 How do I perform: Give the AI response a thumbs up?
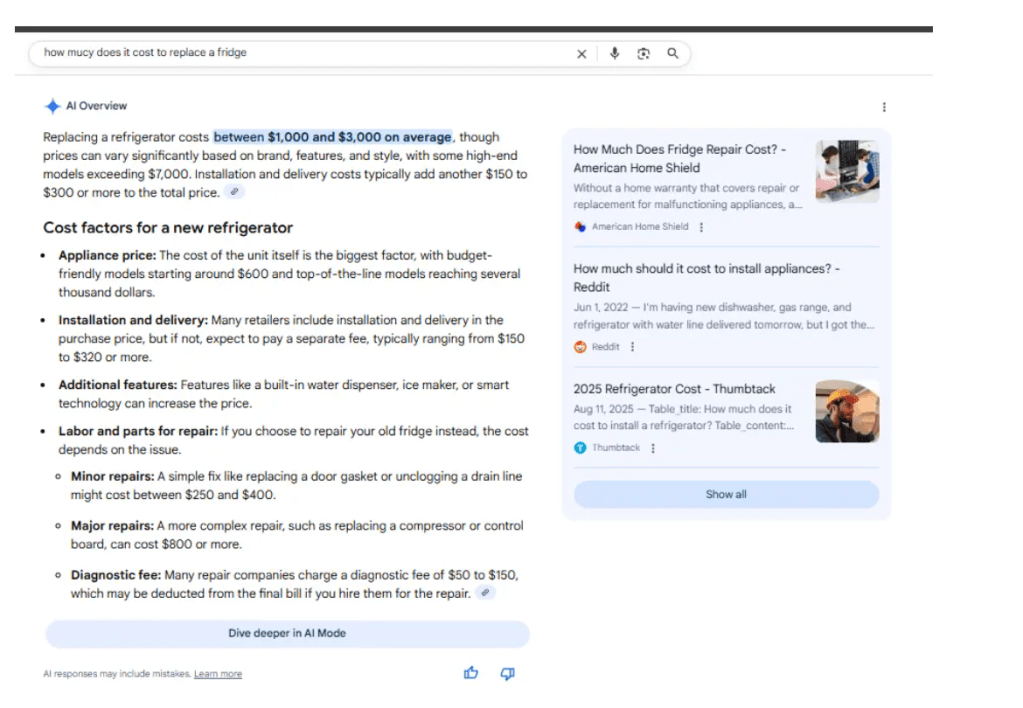pyautogui.click(x=470, y=673)
